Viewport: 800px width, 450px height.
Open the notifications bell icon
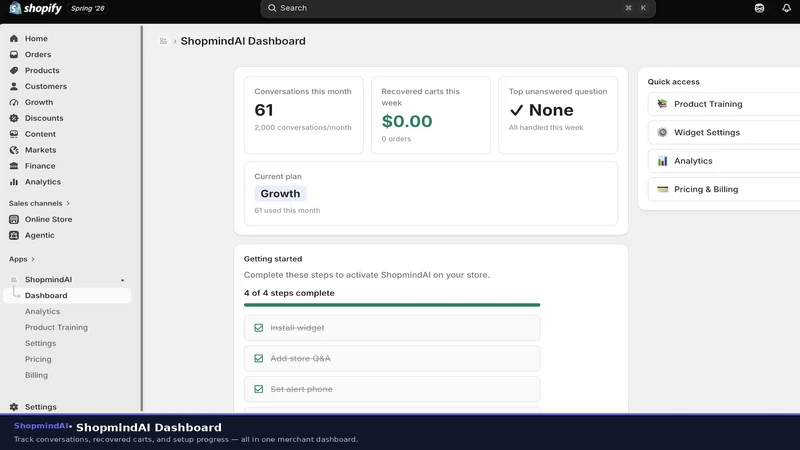(786, 8)
